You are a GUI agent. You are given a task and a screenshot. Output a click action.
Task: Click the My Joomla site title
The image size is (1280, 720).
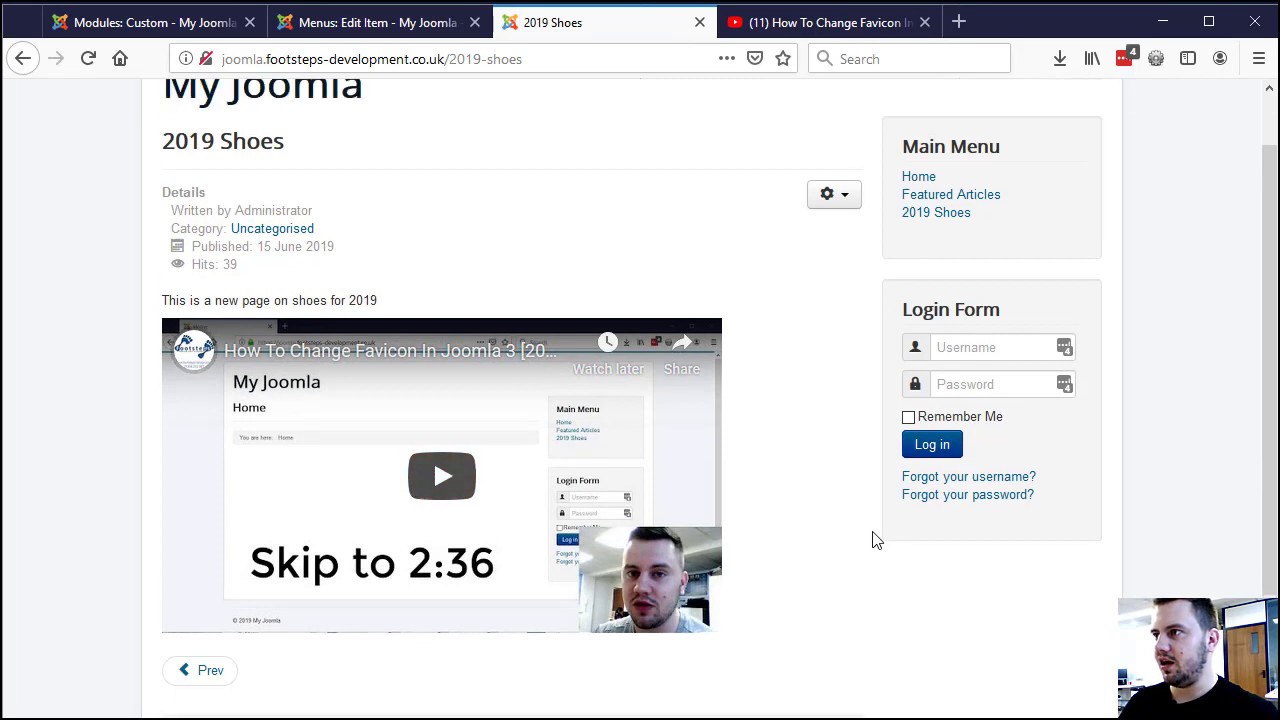tap(262, 88)
